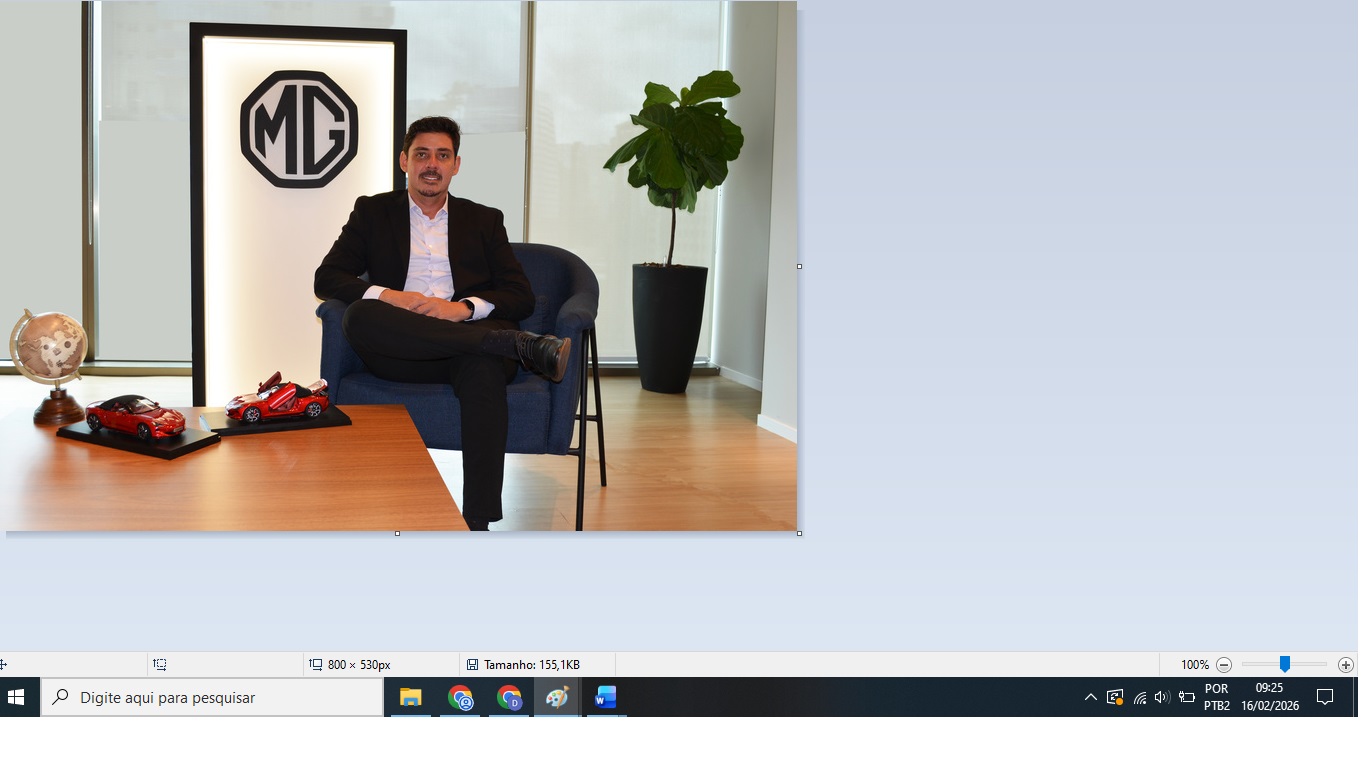Switch to Microsoft Word from the taskbar
1366x768 pixels.
tap(606, 697)
